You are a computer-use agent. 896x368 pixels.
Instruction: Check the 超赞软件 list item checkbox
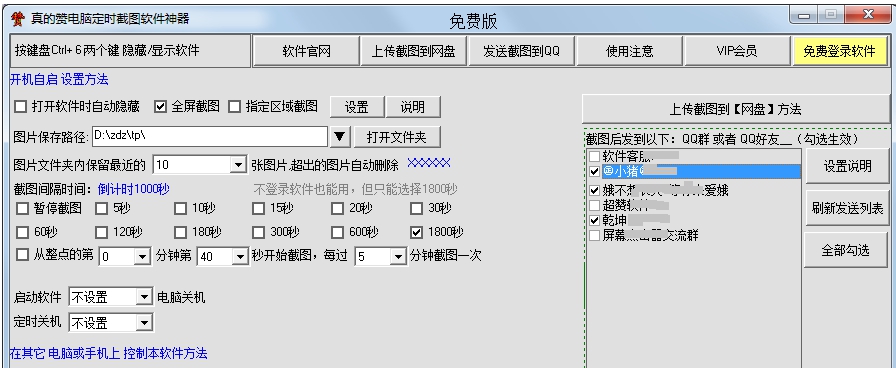click(595, 205)
